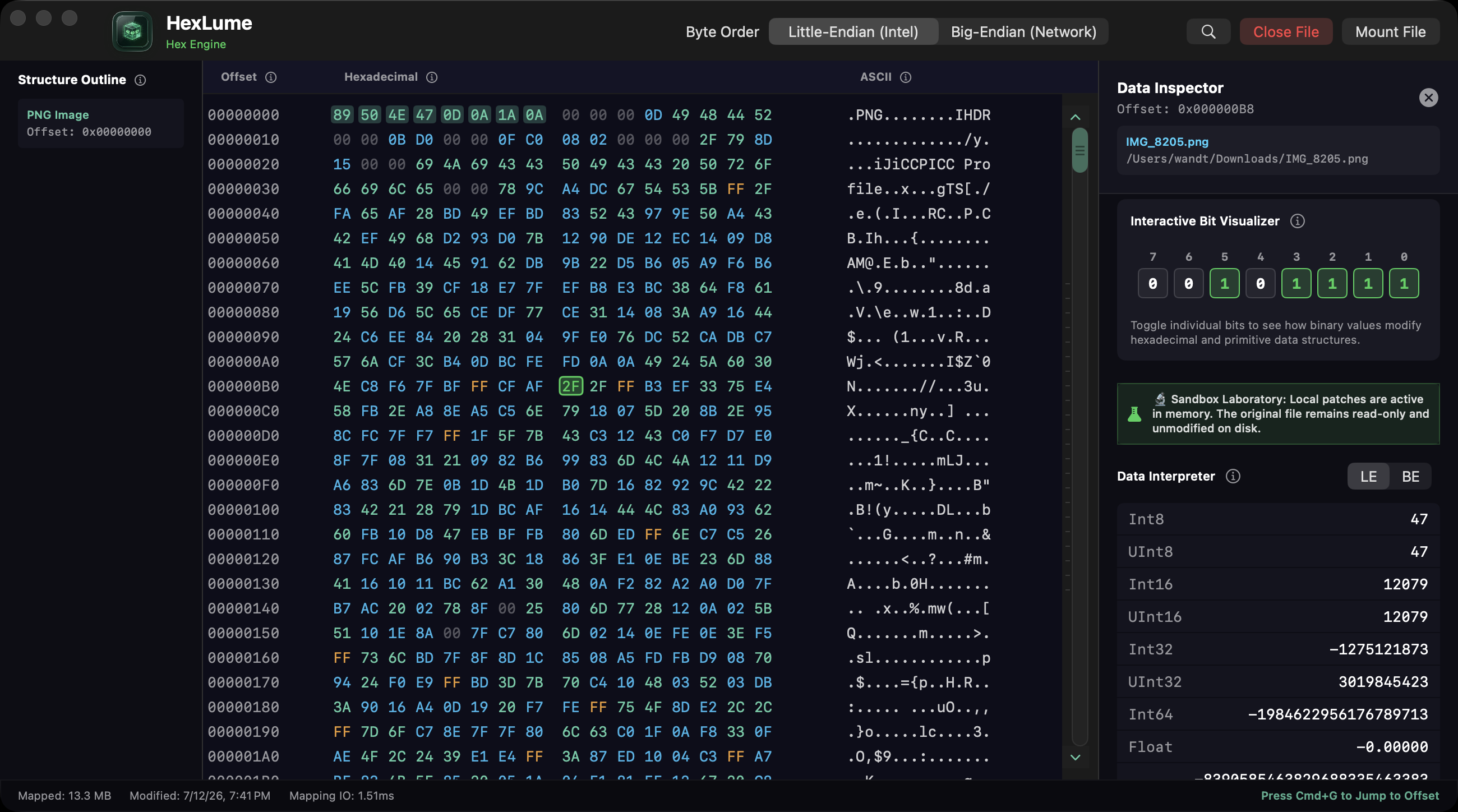Click the Hex Engine subtitle
Screen dimensions: 1458x812
[x=196, y=44]
